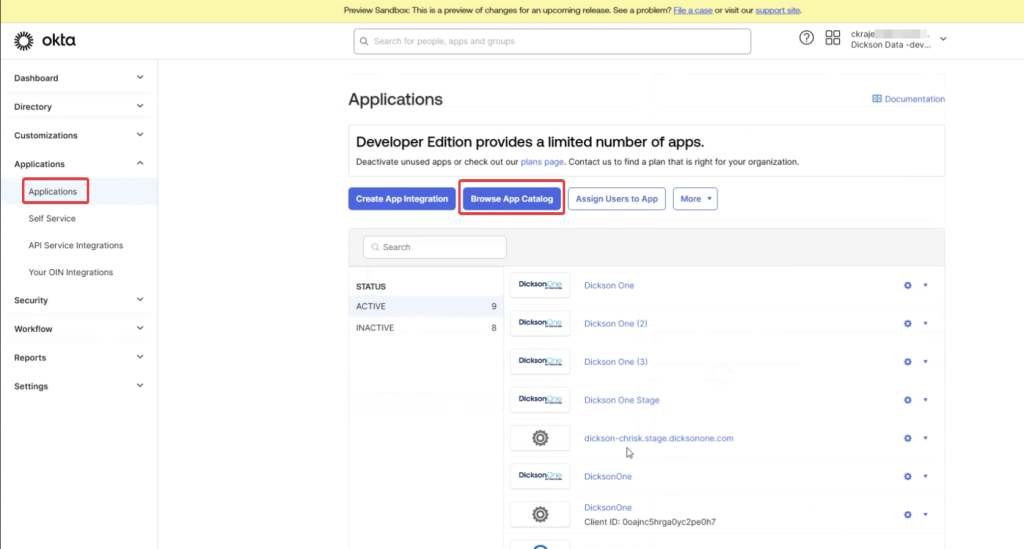
Task: Open the user account dropdown menu
Action: 943,39
